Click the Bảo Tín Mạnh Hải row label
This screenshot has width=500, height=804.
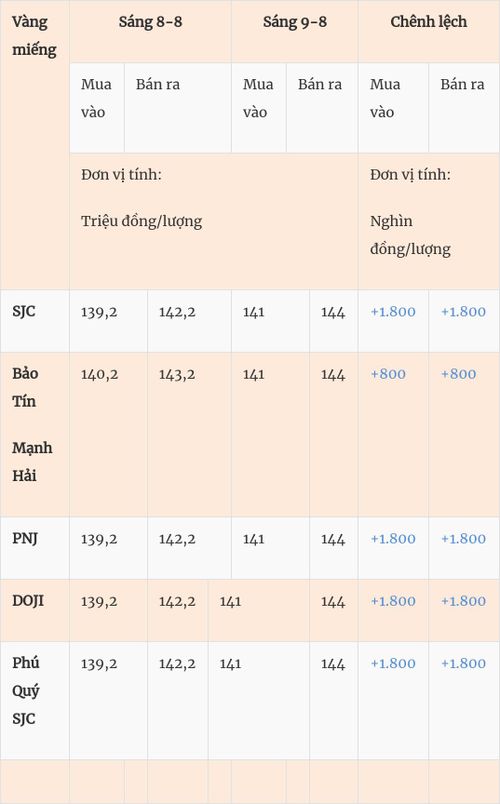pyautogui.click(x=32, y=424)
